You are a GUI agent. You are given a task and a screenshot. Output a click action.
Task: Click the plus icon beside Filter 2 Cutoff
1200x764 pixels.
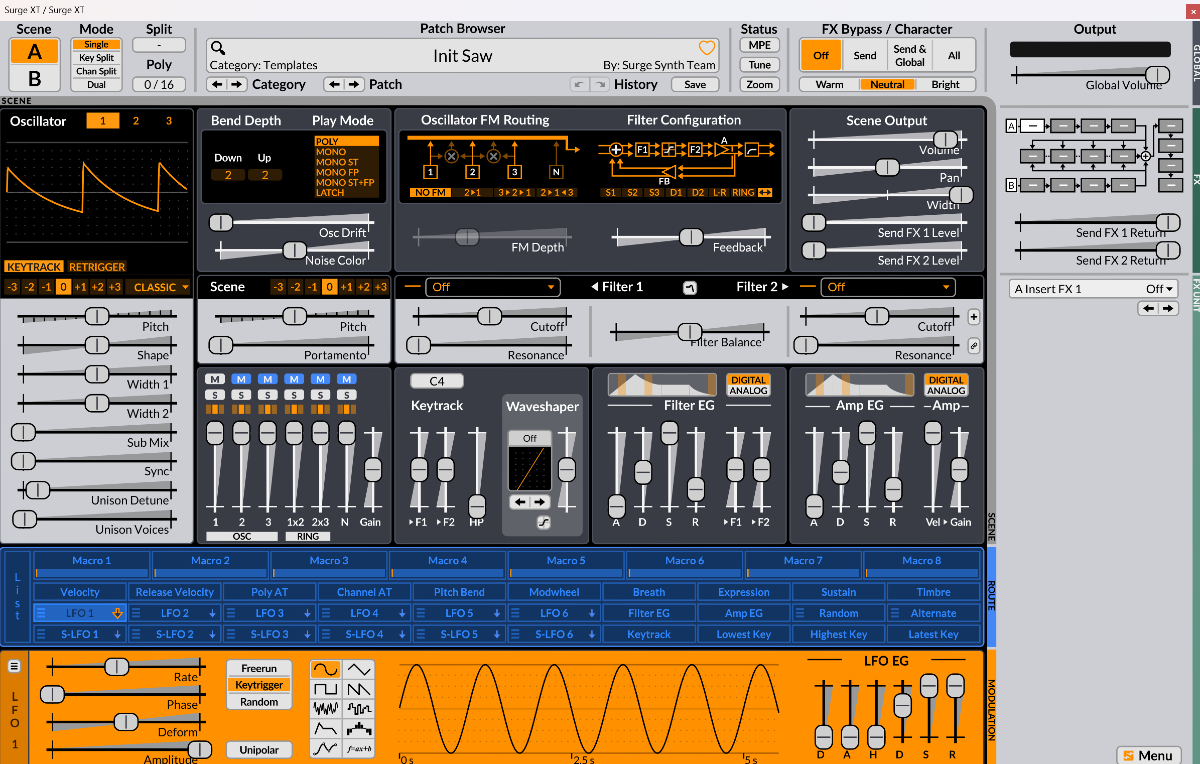pyautogui.click(x=974, y=317)
